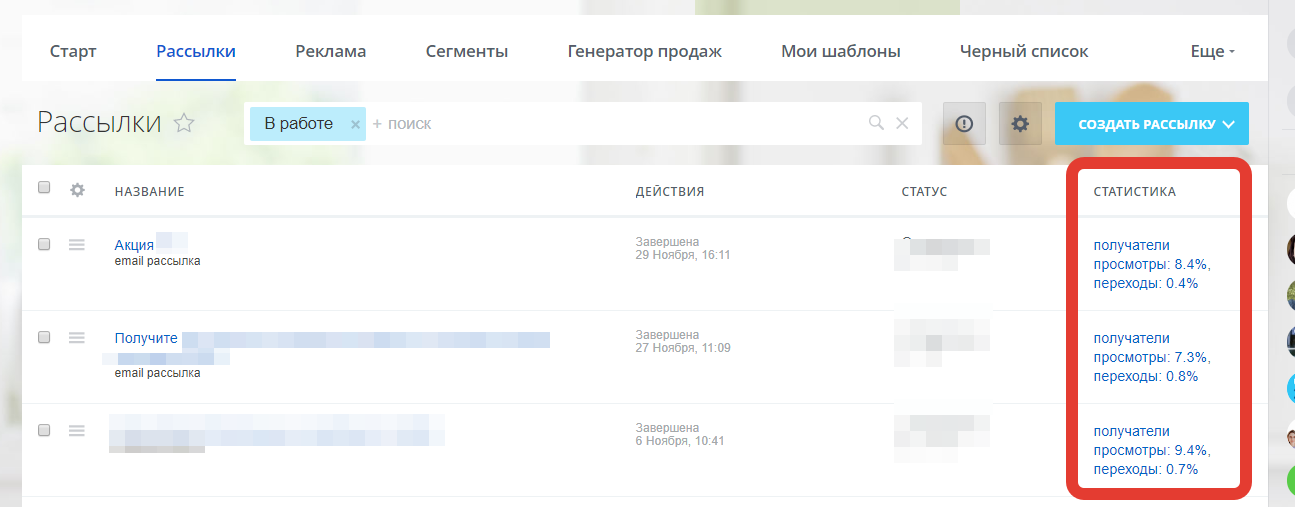This screenshot has width=1295, height=507.
Task: Expand the Создать рассылку dropdown arrow
Action: click(1229, 124)
